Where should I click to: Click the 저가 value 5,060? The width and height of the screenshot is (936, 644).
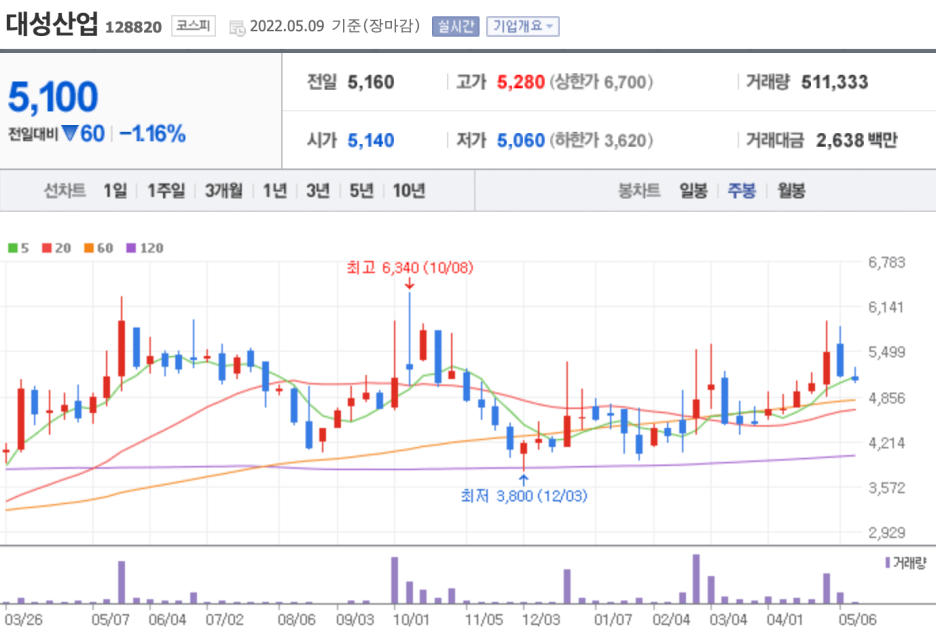coord(521,140)
